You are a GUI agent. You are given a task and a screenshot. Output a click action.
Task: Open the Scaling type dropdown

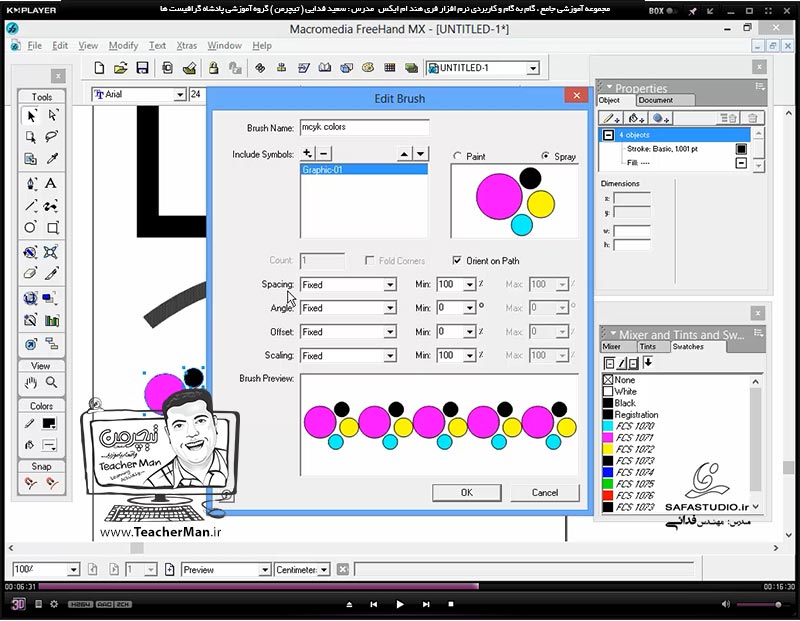390,356
